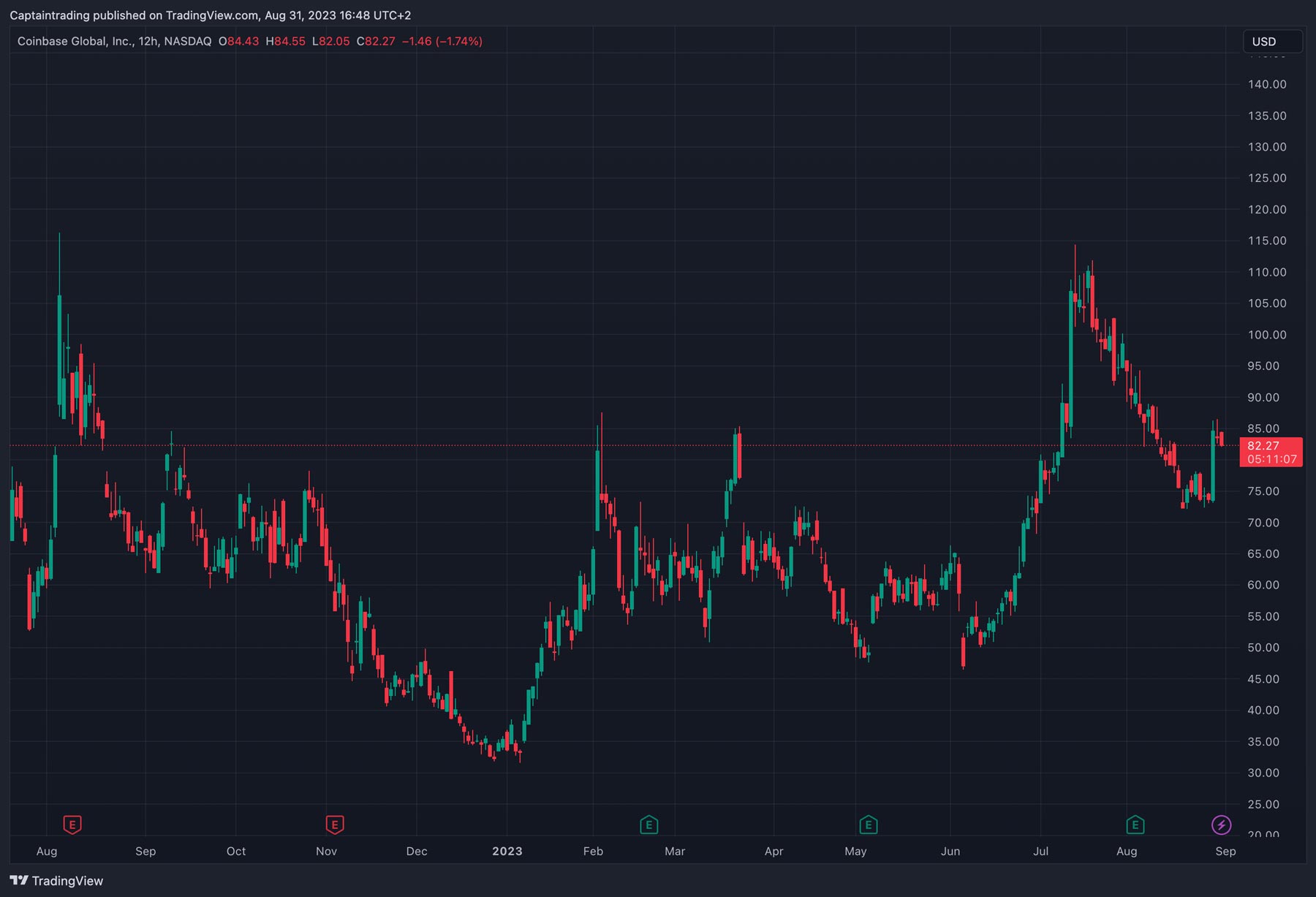Image resolution: width=1316 pixels, height=897 pixels.
Task: Click the Mar label on time axis
Action: click(x=675, y=851)
